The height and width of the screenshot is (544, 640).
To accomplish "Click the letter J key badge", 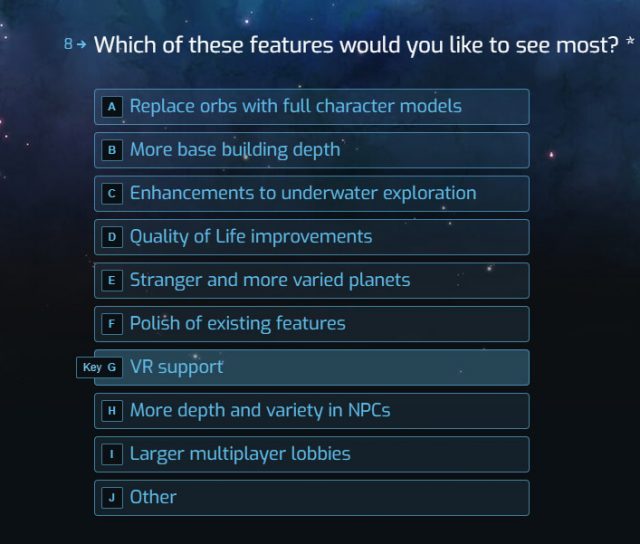I will 112,498.
